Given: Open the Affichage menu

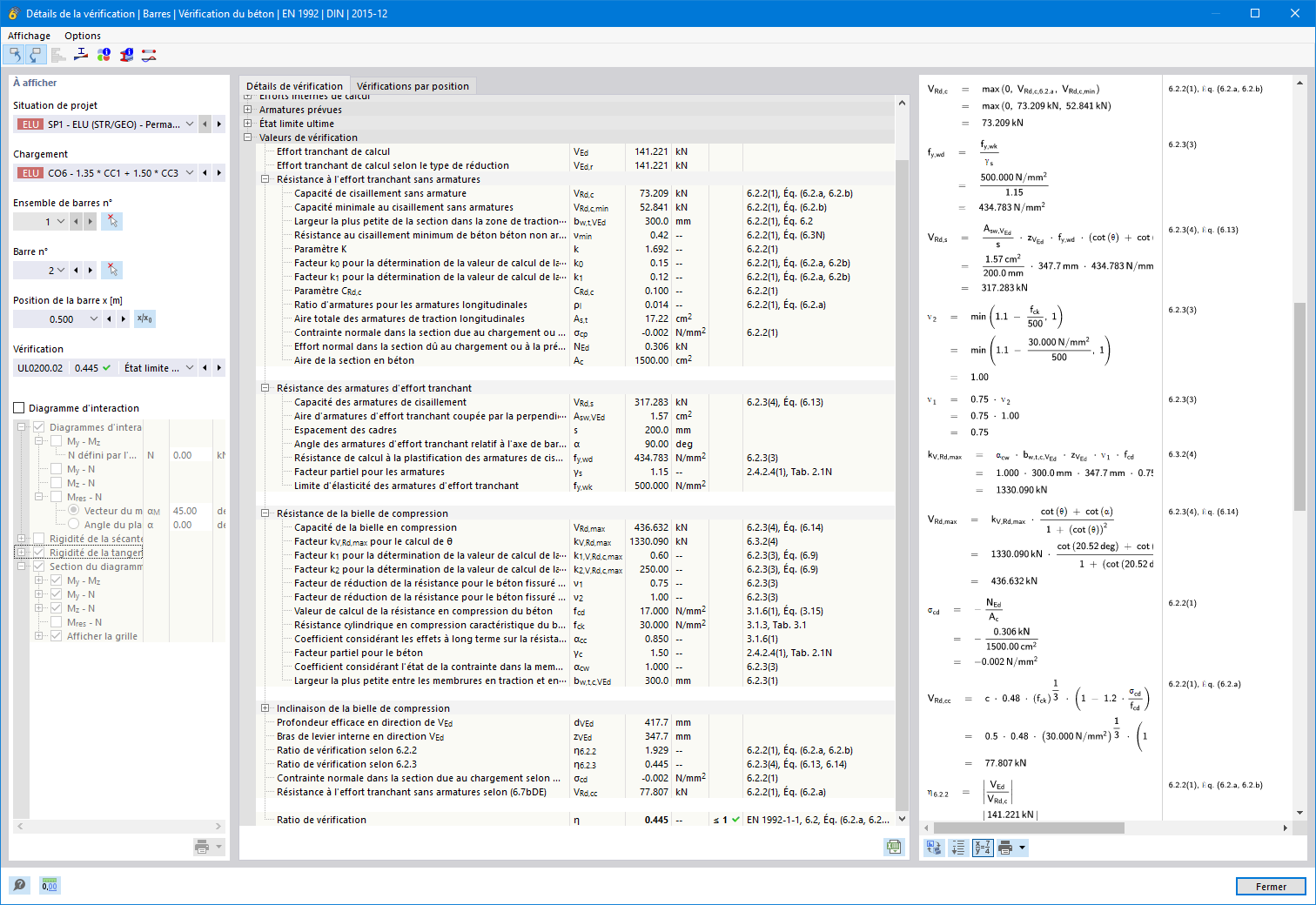Looking at the screenshot, I should [29, 36].
